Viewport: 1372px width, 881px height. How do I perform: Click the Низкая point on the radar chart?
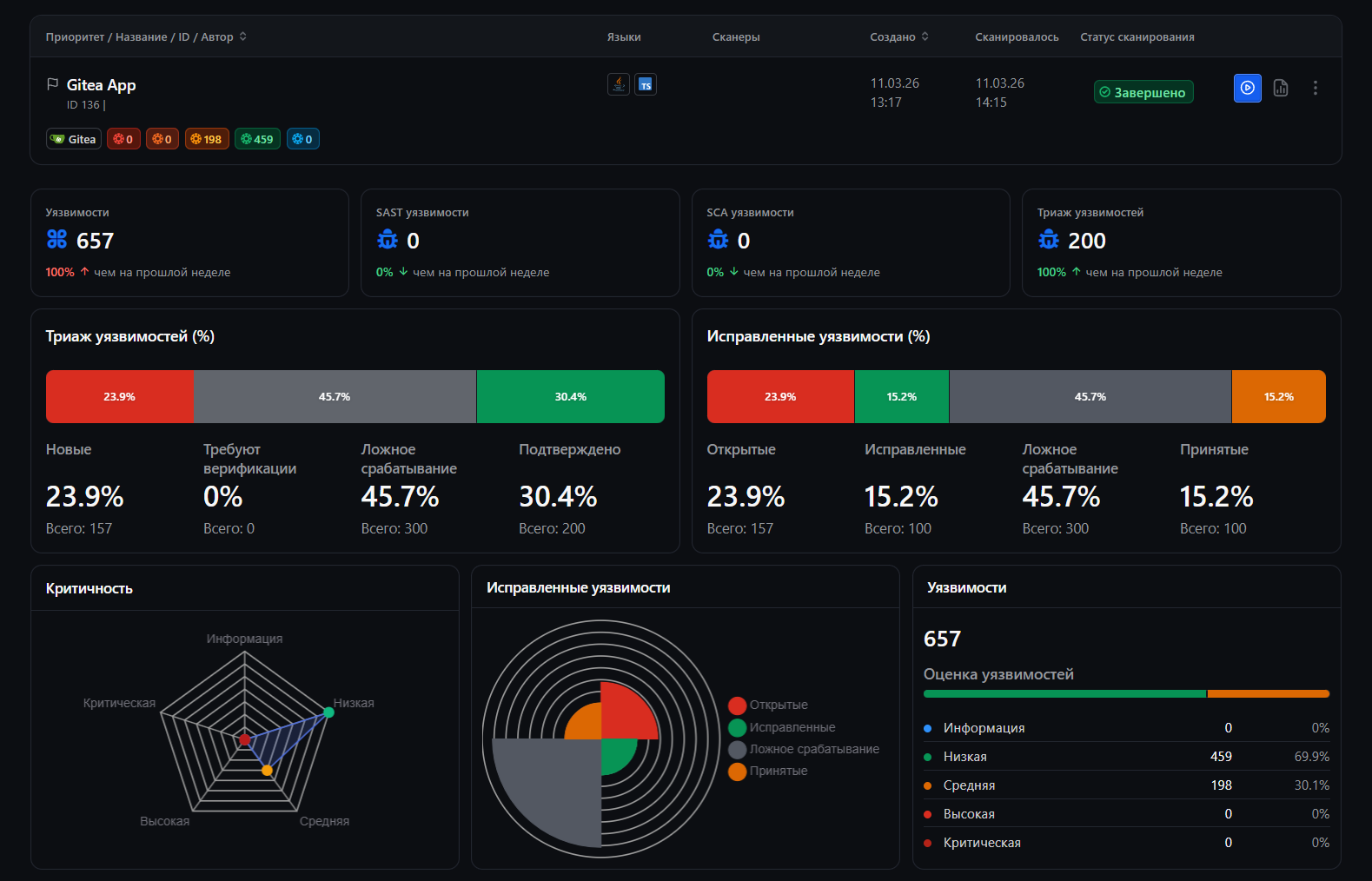point(328,712)
